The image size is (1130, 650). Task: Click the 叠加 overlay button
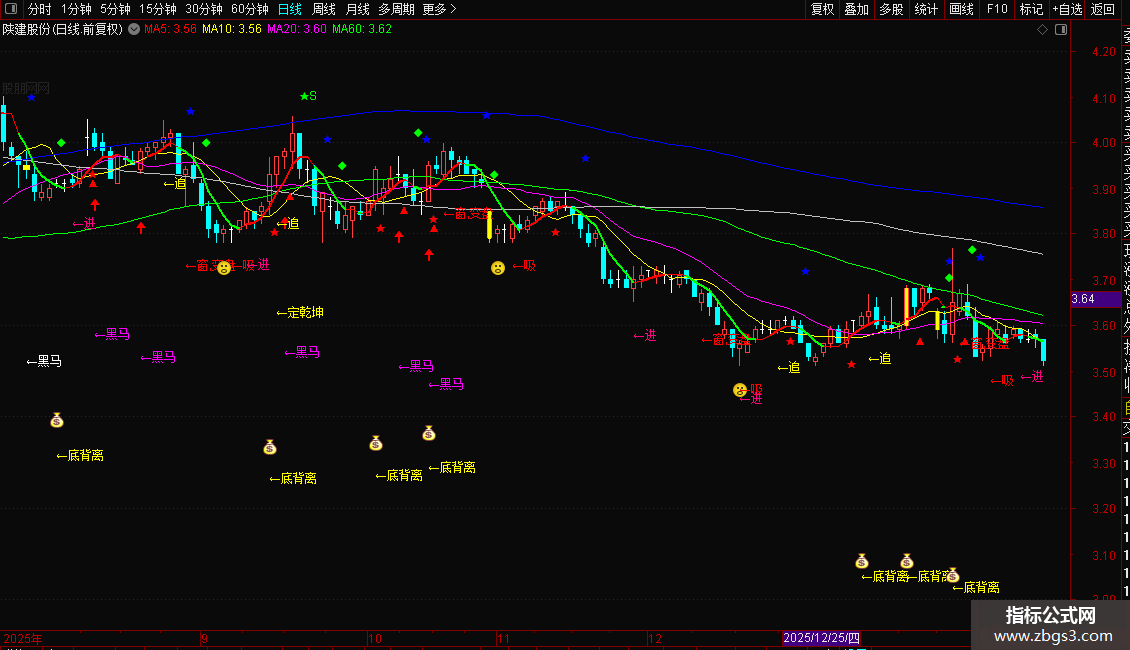pyautogui.click(x=857, y=9)
